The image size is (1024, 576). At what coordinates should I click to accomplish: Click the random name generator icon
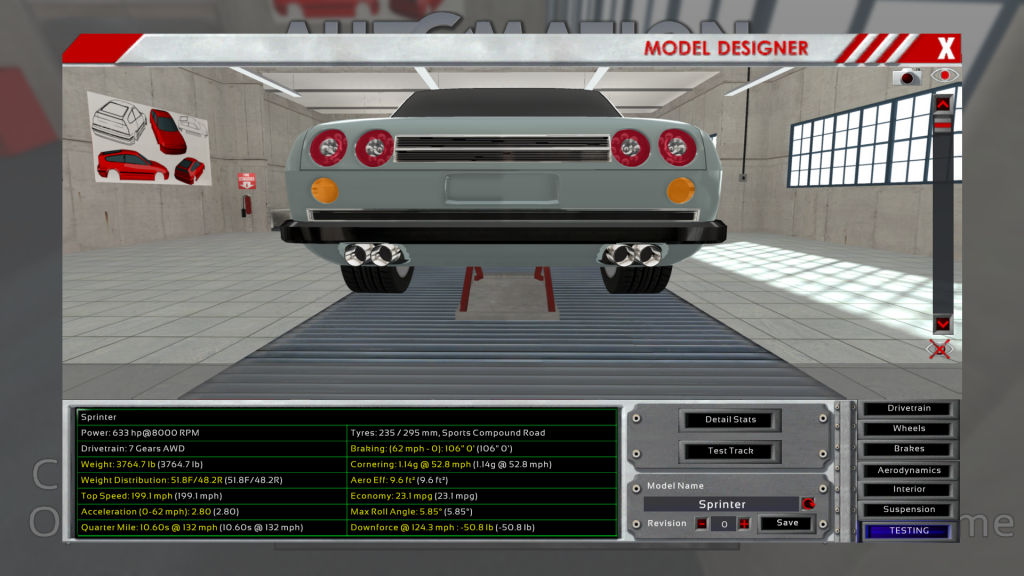click(808, 504)
